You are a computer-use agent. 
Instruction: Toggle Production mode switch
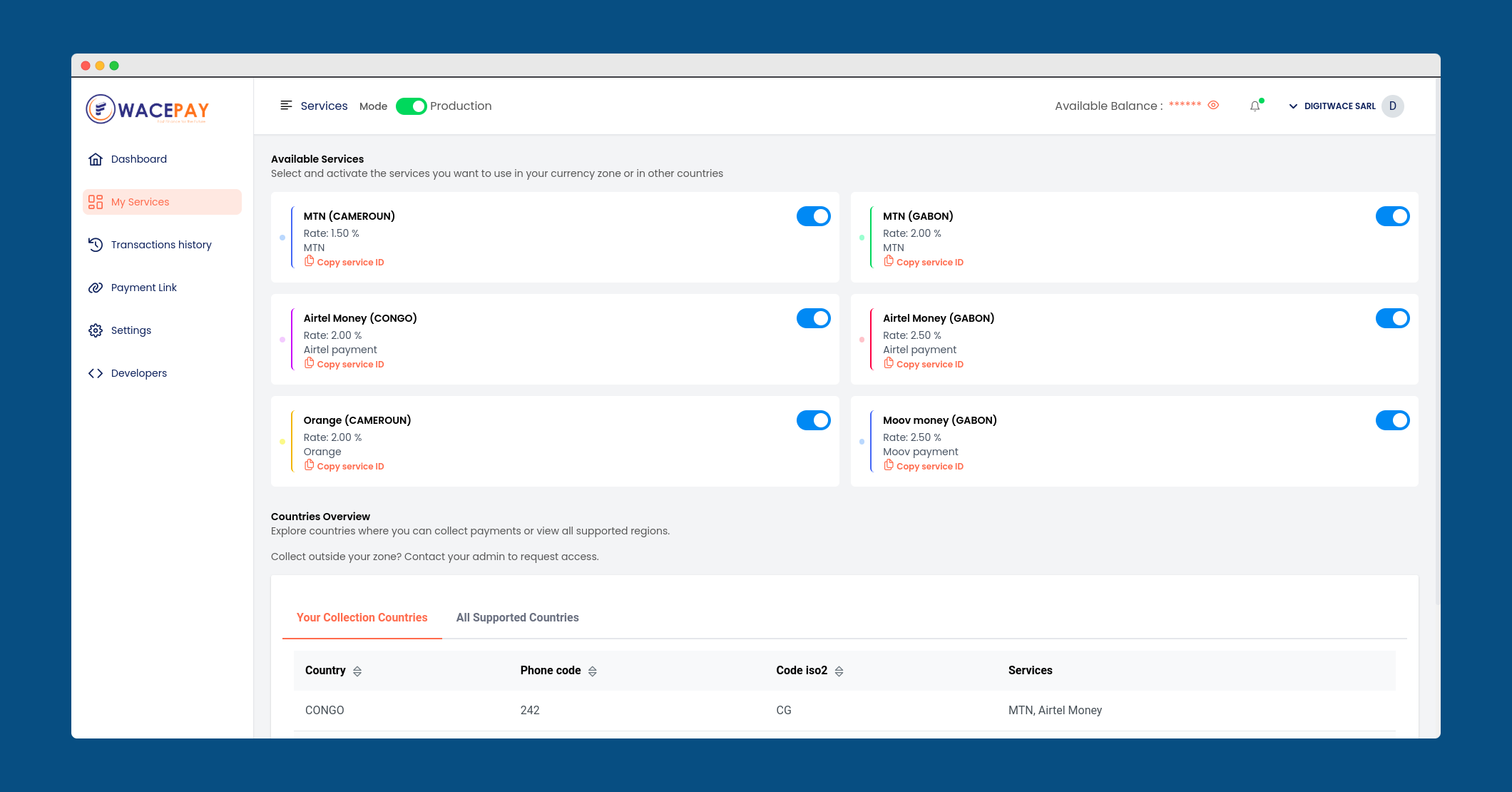[411, 106]
